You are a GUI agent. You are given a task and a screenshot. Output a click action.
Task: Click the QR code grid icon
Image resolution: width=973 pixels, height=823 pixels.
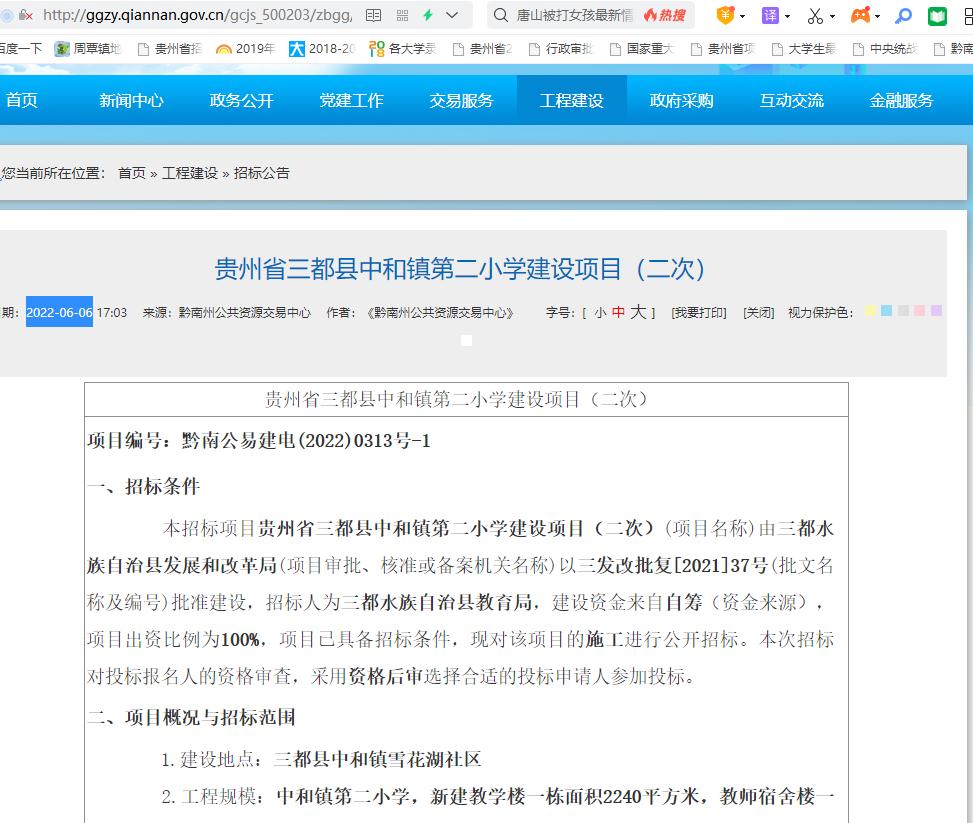coord(402,16)
